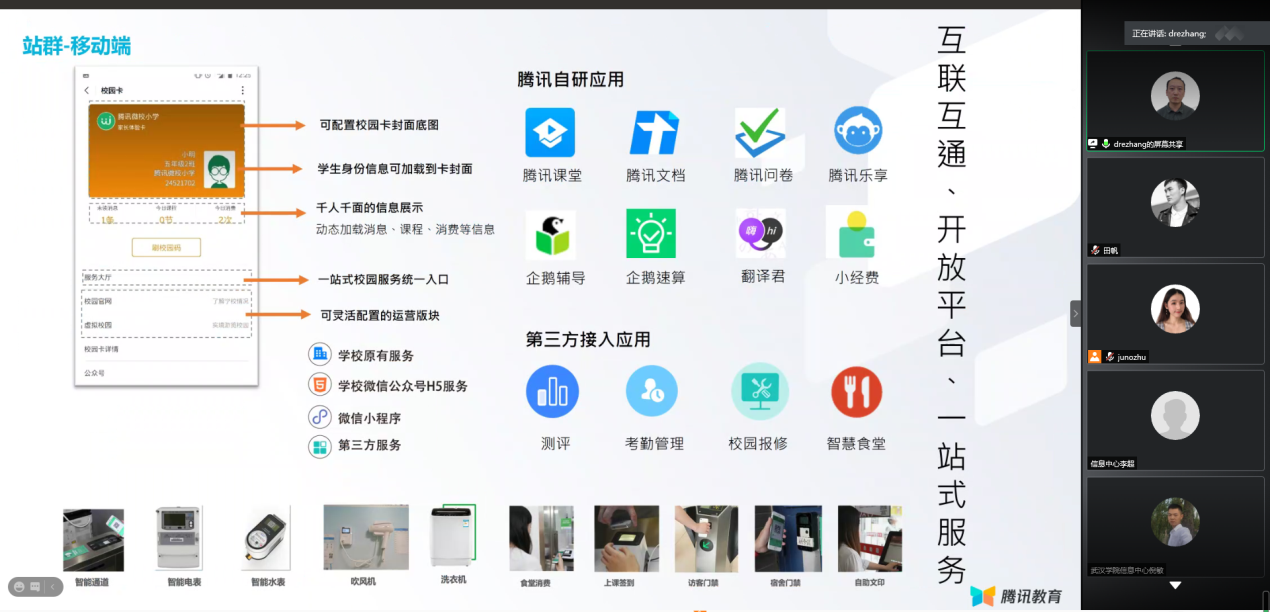Viewport: 1270px width, 612px height.
Task: Click the 测评 bar chart icon
Action: pos(552,391)
